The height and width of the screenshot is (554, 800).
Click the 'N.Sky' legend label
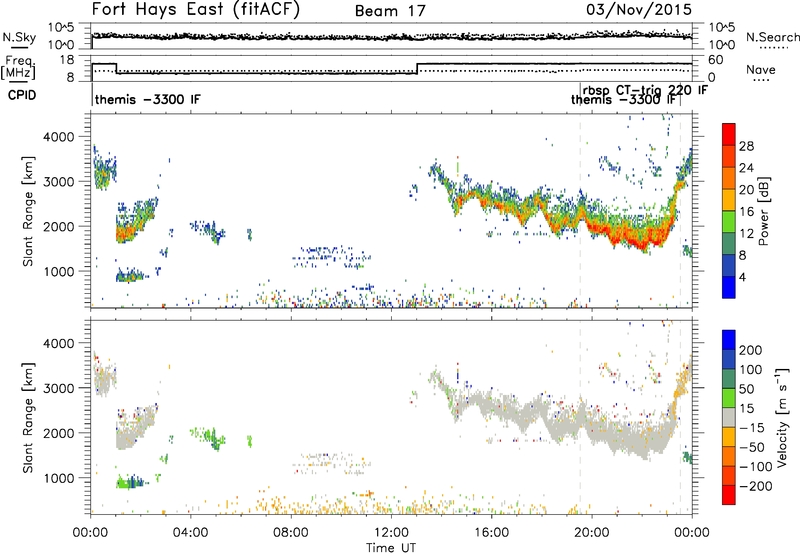(x=19, y=37)
